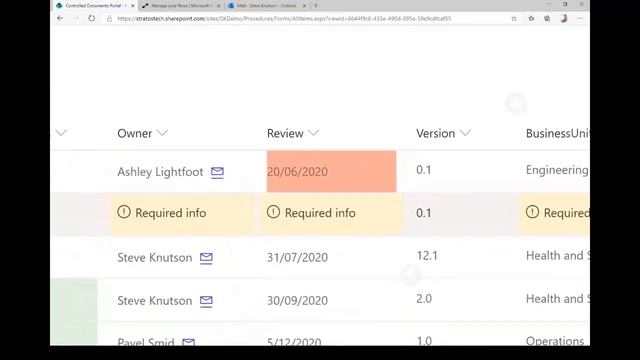Open the browser profile avatar
The height and width of the screenshot is (360, 640).
pos(564,18)
